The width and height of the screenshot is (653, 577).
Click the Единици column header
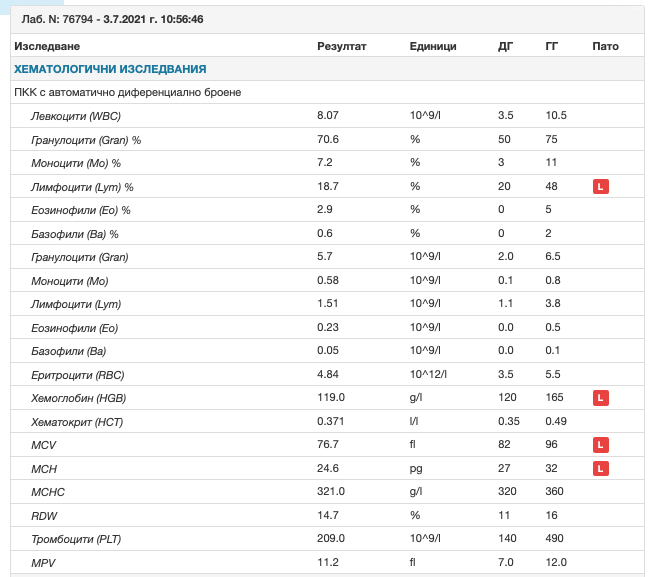[x=433, y=46]
